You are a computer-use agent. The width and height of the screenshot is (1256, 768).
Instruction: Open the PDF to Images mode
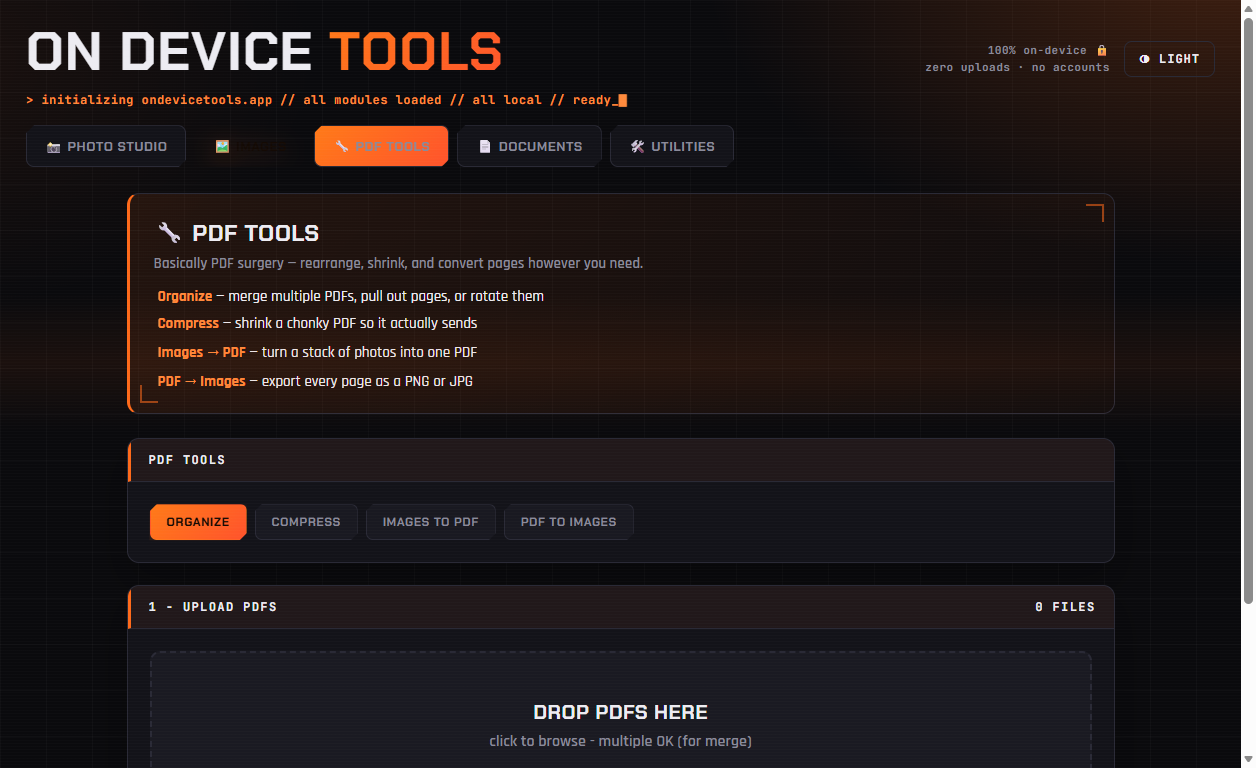click(568, 522)
